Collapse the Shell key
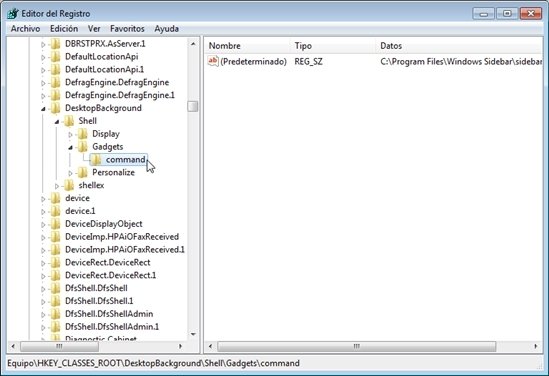Screen dimensions: 549x376 click(x=57, y=122)
